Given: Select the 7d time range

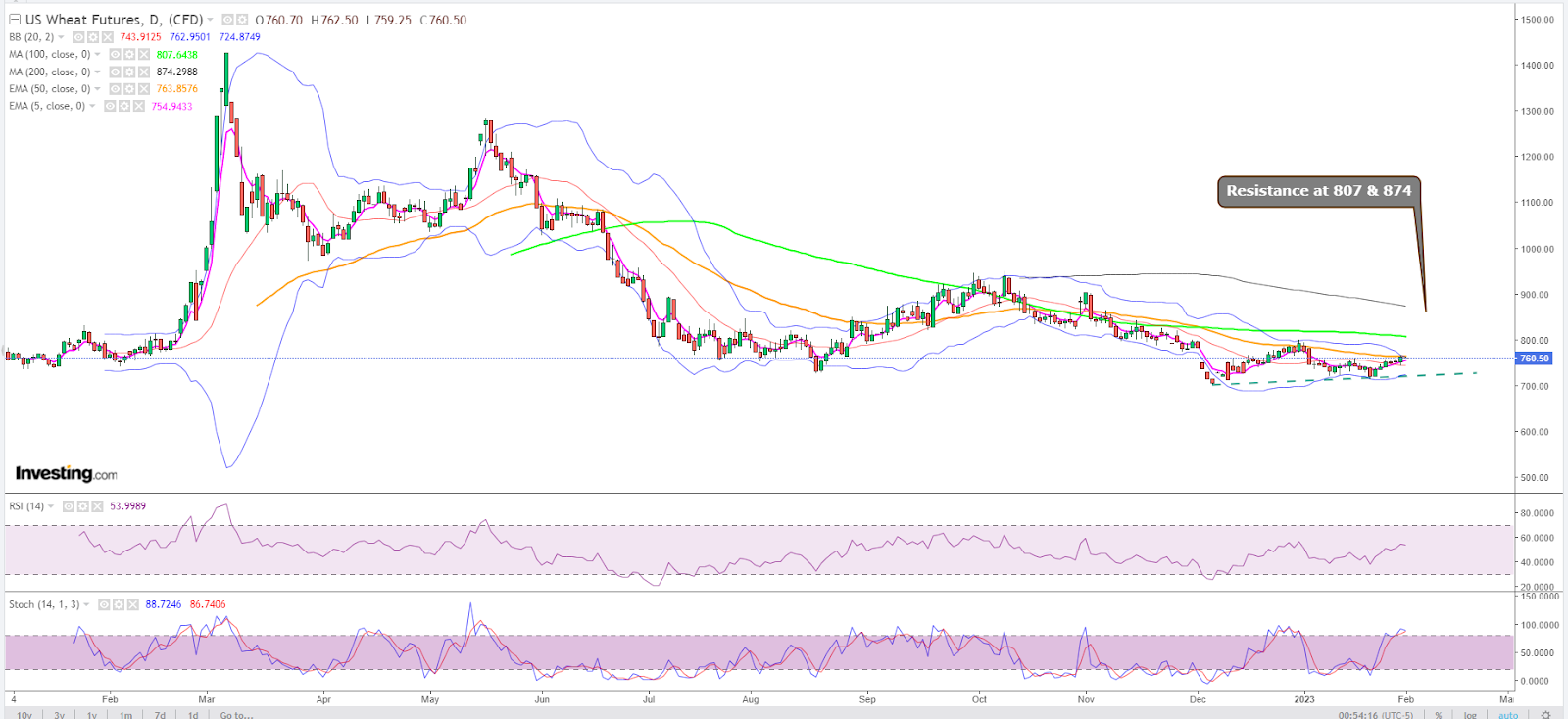Looking at the screenshot, I should (160, 714).
